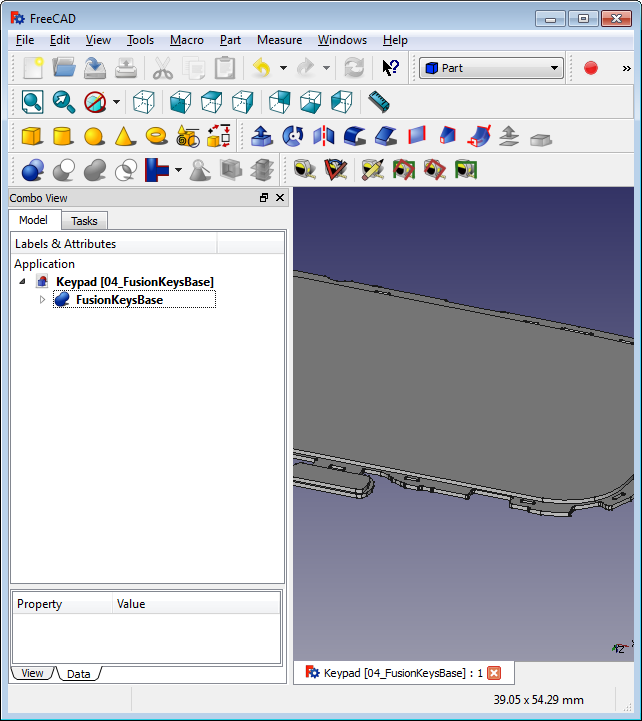Click the Value column header
Screen dimensions: 642x721
[196, 604]
